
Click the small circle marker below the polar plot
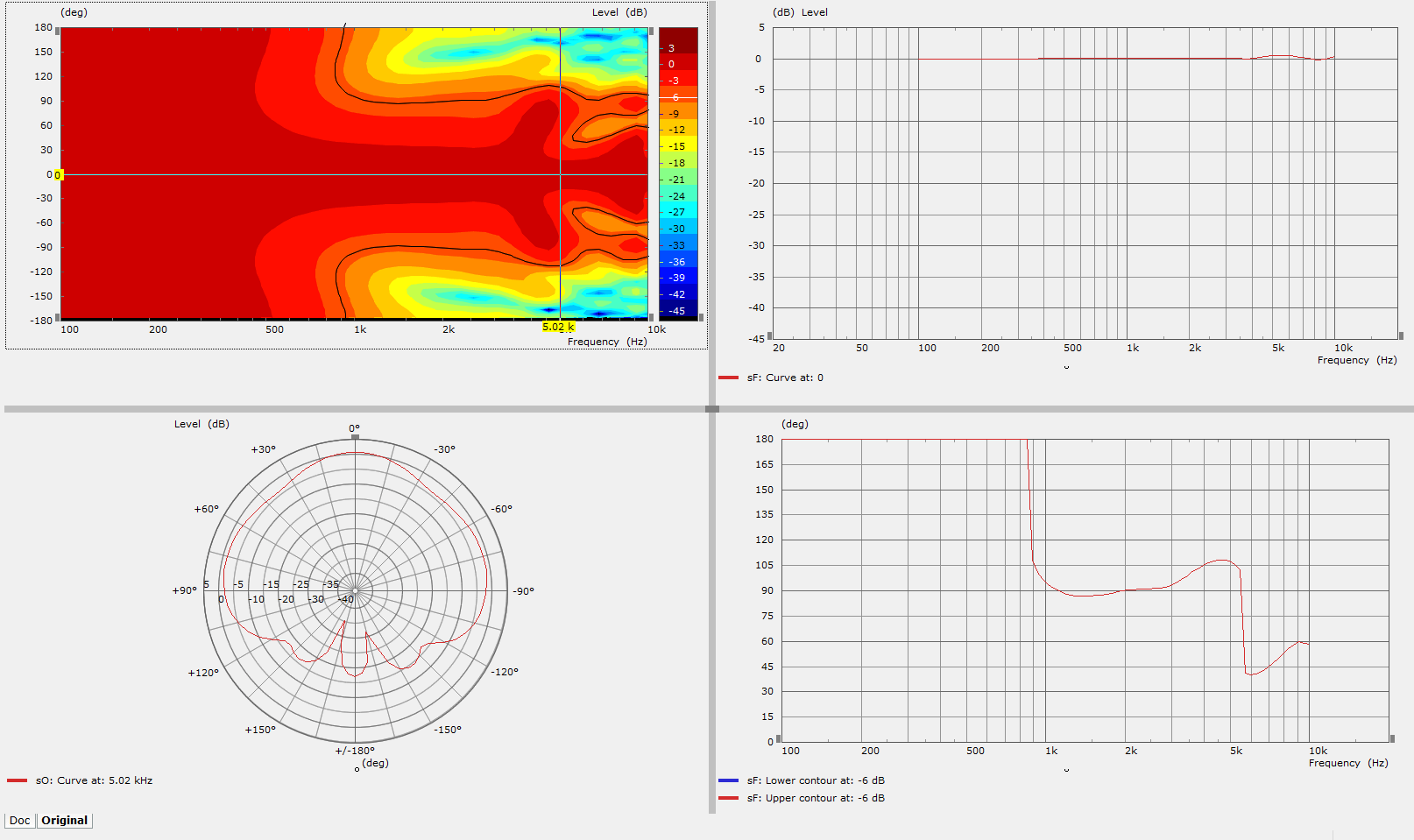point(357,770)
